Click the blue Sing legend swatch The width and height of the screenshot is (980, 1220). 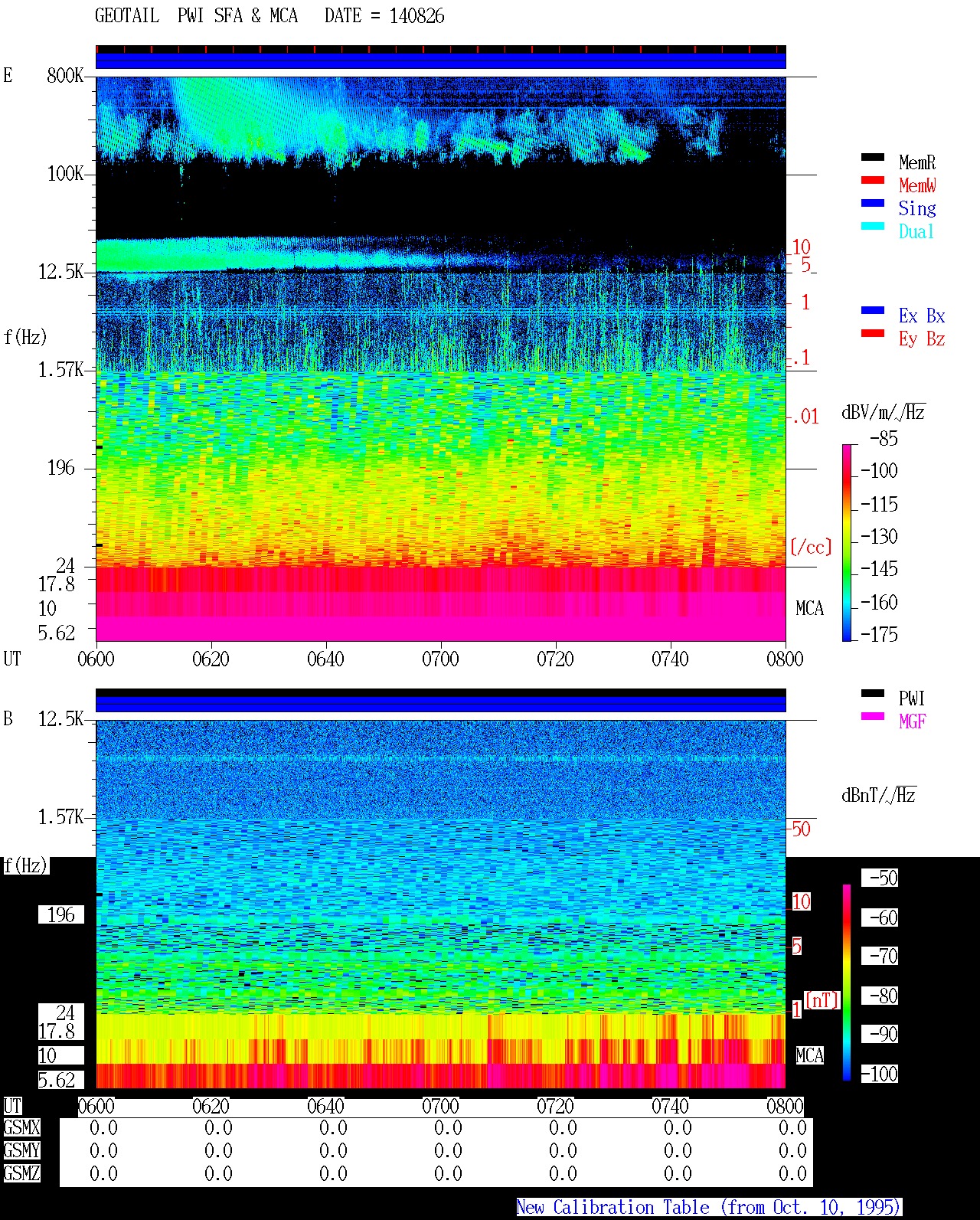tap(873, 204)
